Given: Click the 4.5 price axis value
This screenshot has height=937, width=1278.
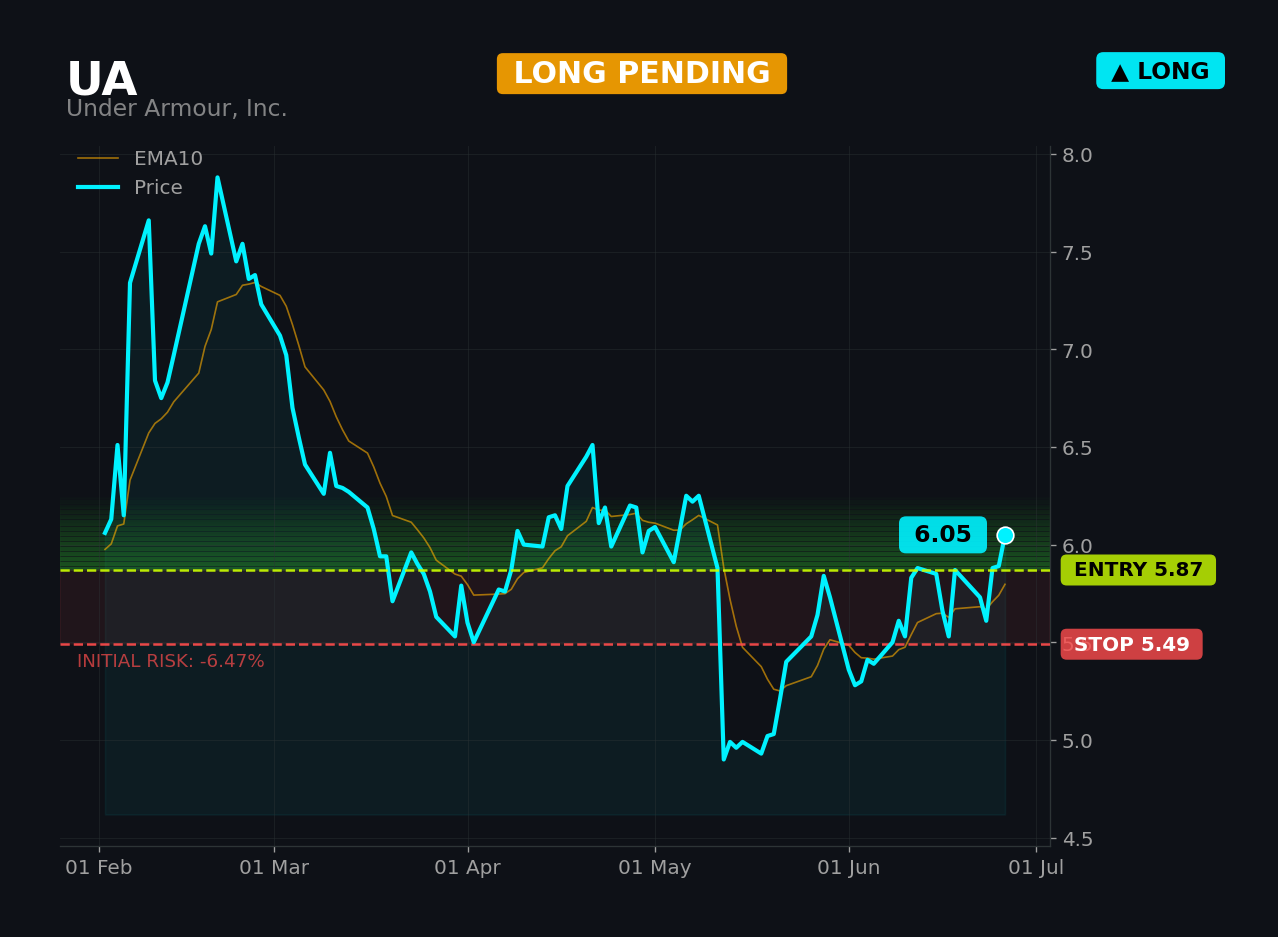Looking at the screenshot, I should pos(1077,839).
